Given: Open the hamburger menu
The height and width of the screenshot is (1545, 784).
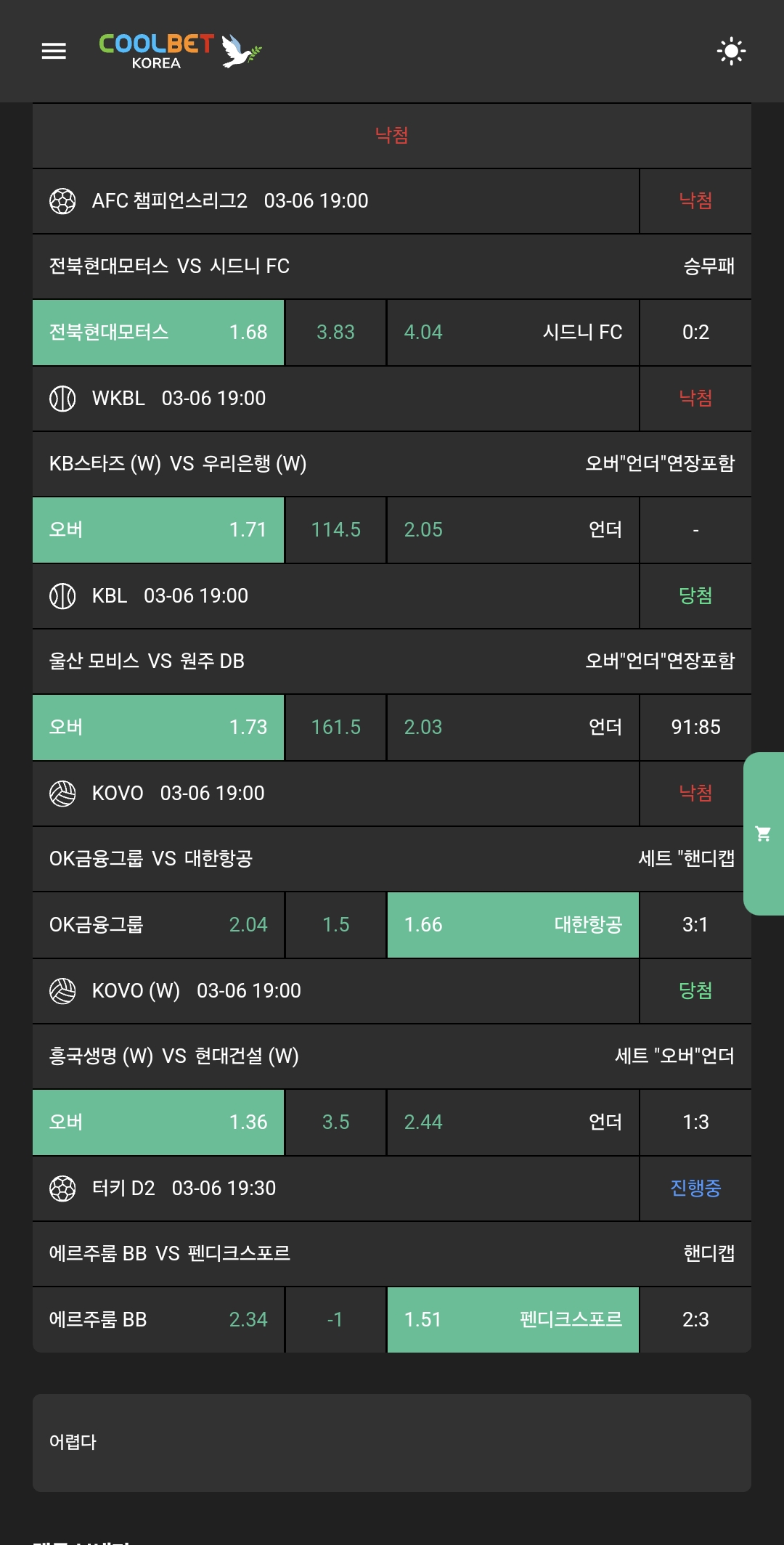Looking at the screenshot, I should [x=54, y=51].
